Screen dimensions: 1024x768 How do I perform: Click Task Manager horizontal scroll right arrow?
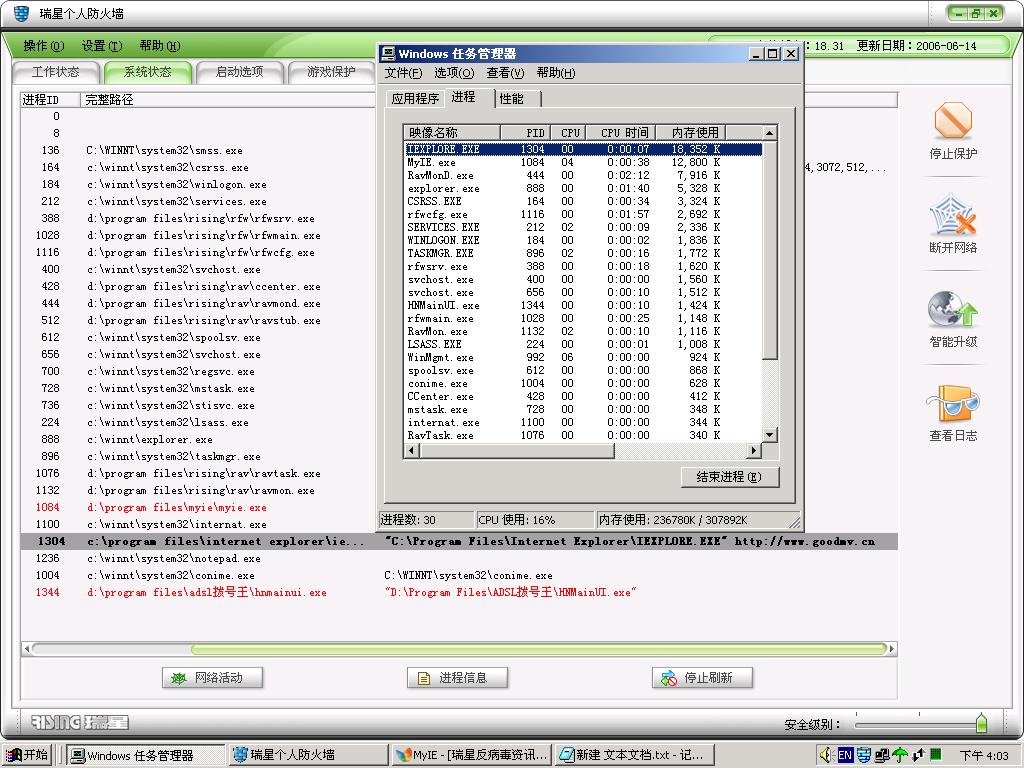coord(755,451)
